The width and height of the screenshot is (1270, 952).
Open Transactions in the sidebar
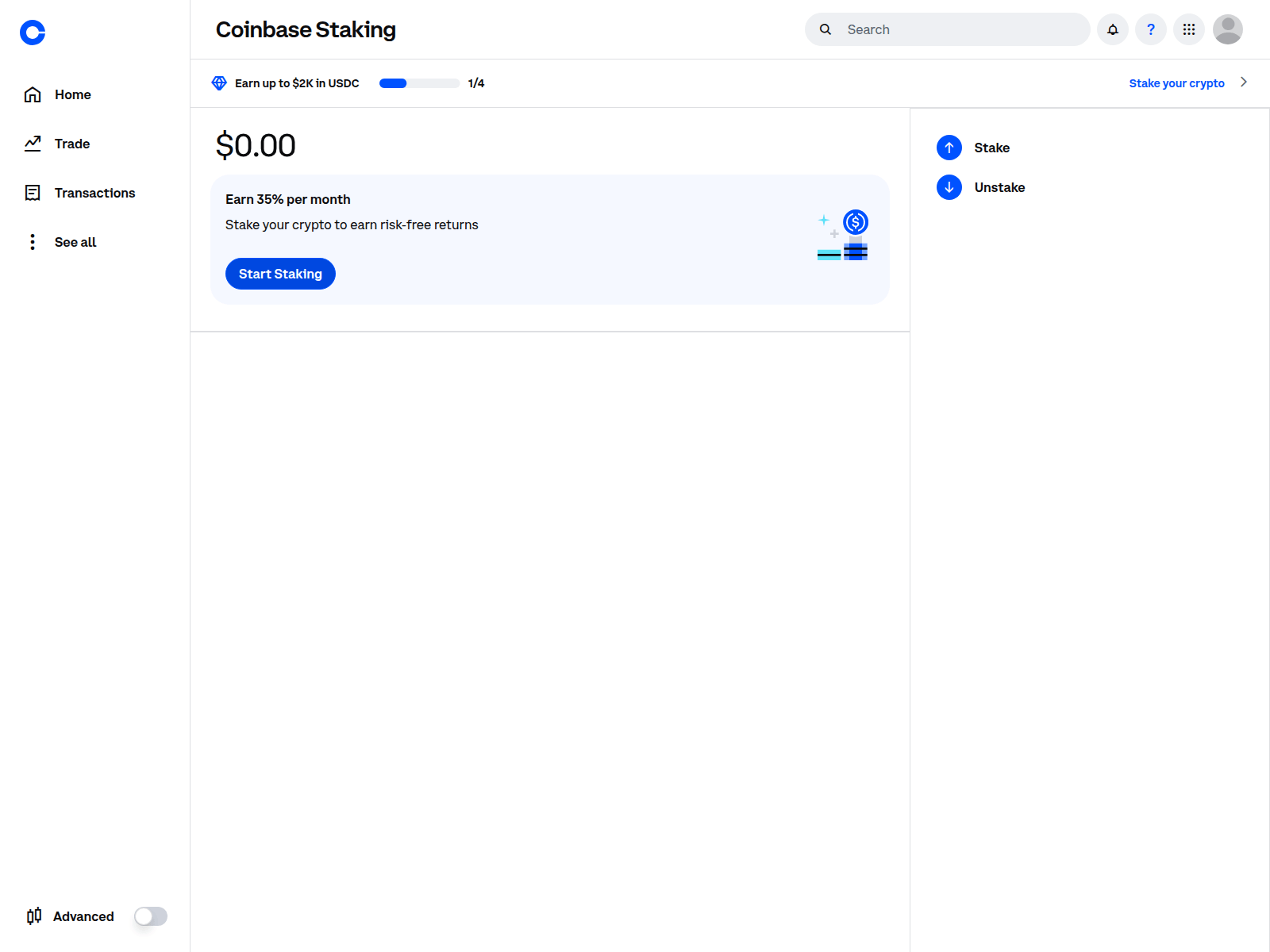coord(94,193)
